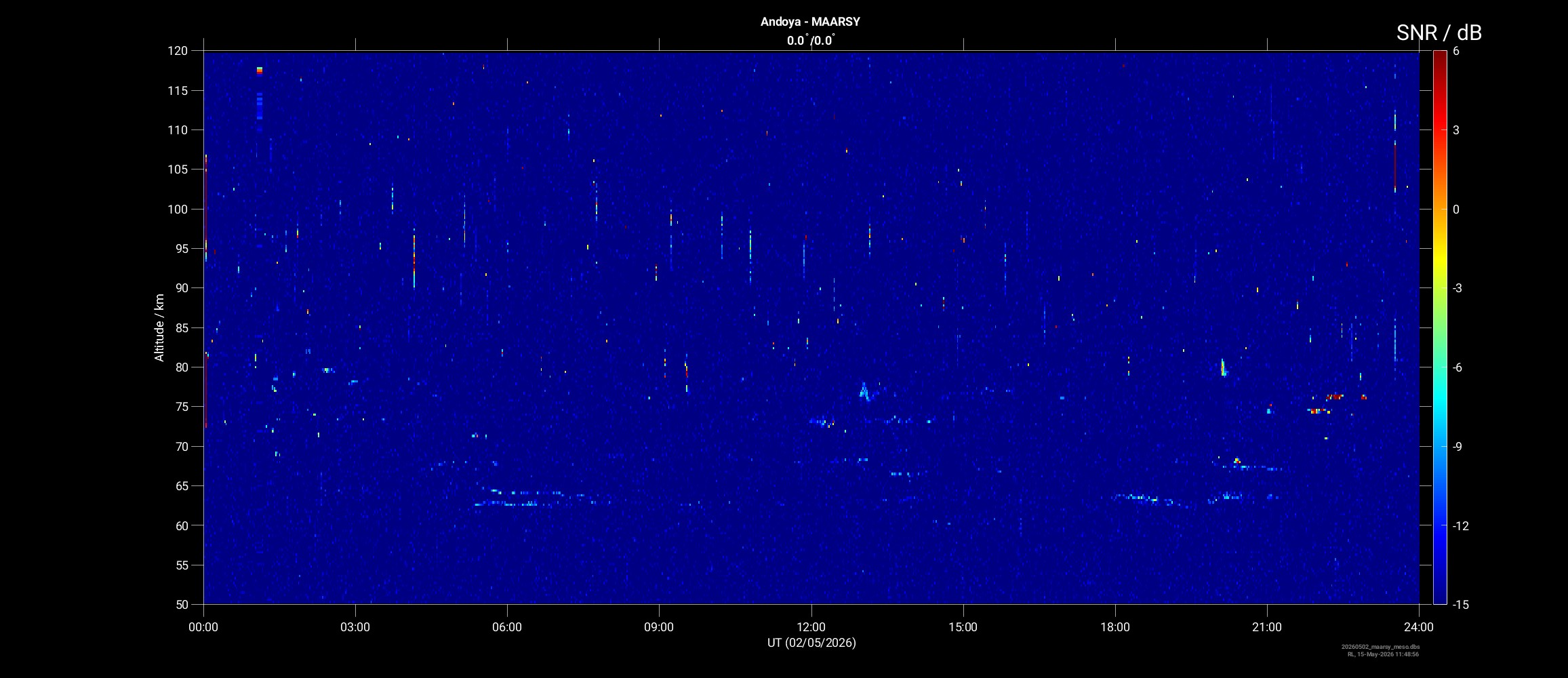Click the colorbar tick label "6"
The width and height of the screenshot is (1568, 678).
pos(1456,51)
